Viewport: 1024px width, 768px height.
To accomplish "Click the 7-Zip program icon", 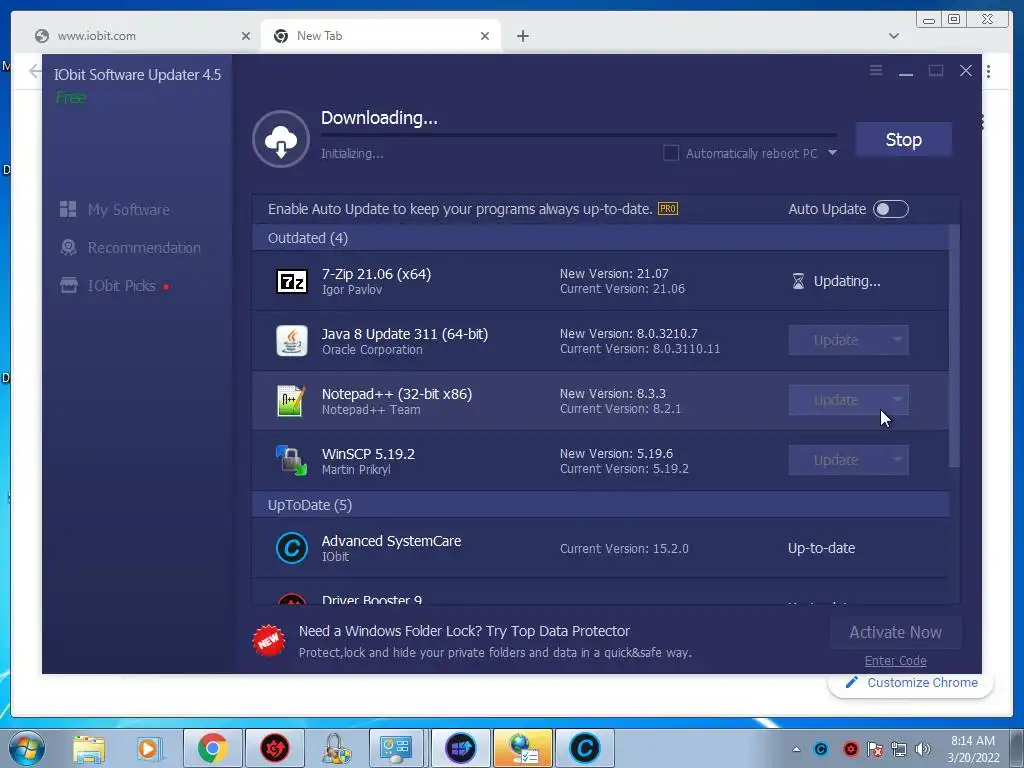I will tap(292, 281).
